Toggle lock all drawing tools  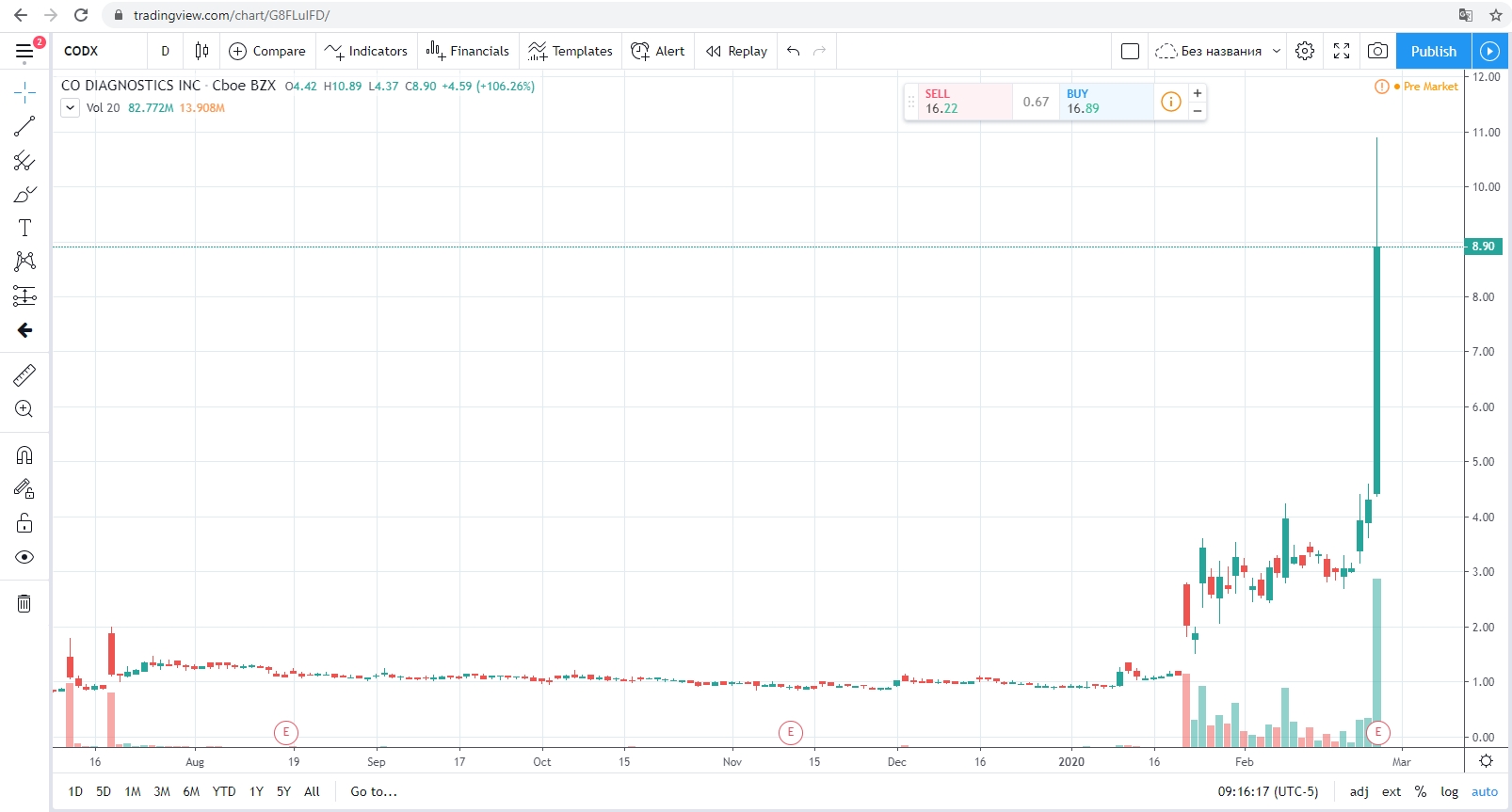(x=24, y=523)
